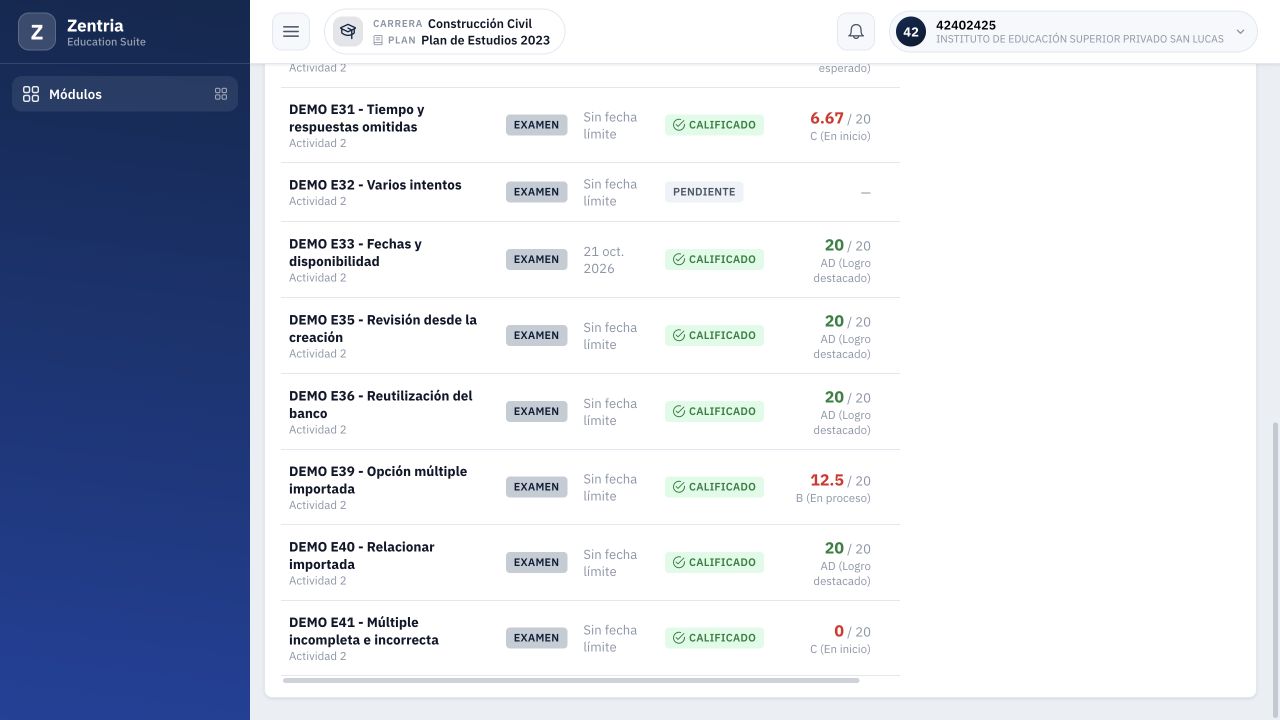1280x720 pixels.
Task: Click the CALIFICADO badge in the E31 row
Action: [714, 125]
